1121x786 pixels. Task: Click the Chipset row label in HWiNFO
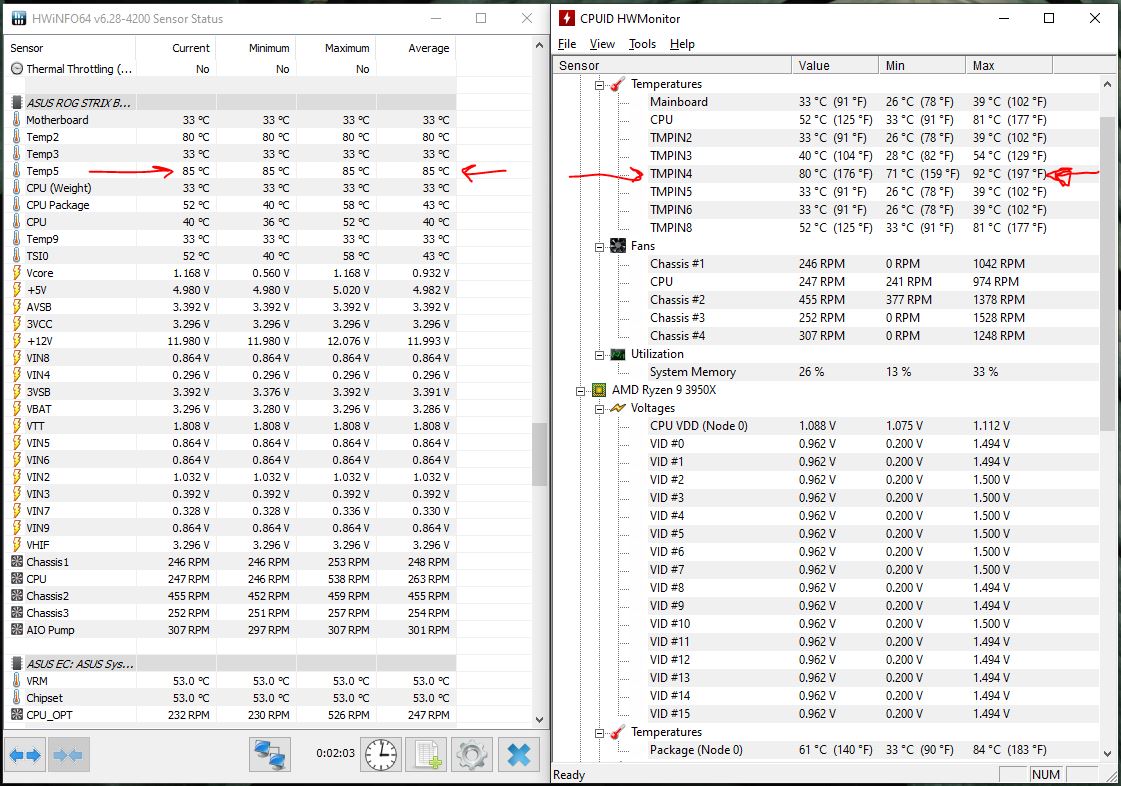pyautogui.click(x=44, y=698)
